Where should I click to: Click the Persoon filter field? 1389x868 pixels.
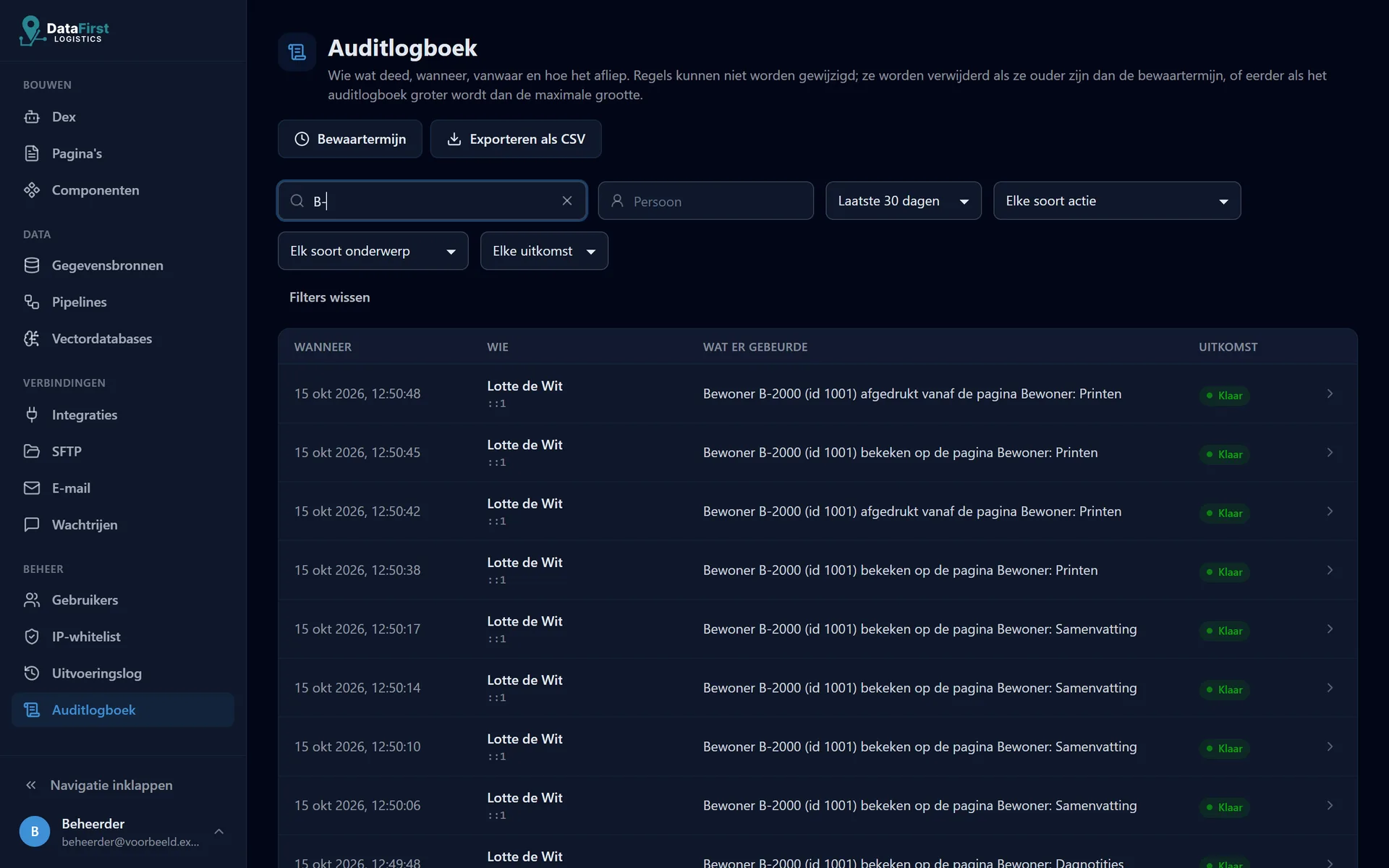705,201
